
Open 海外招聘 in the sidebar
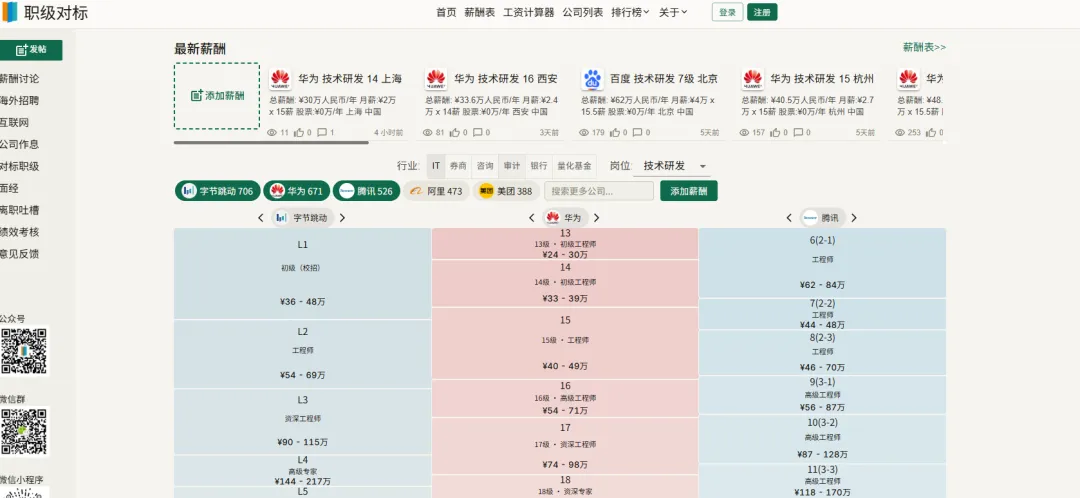[19, 101]
